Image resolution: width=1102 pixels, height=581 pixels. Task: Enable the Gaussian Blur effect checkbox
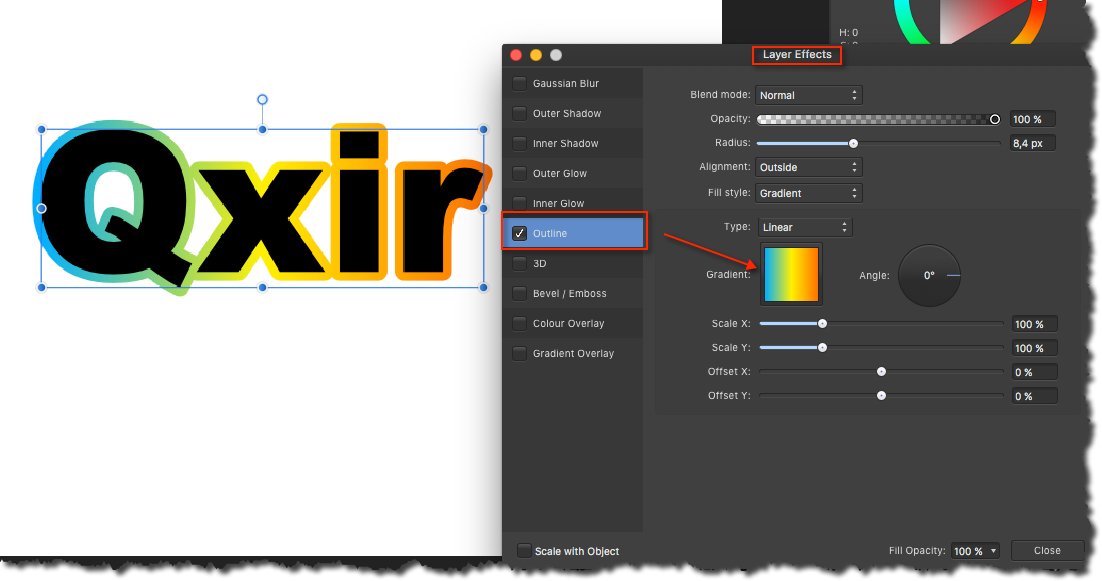click(519, 84)
